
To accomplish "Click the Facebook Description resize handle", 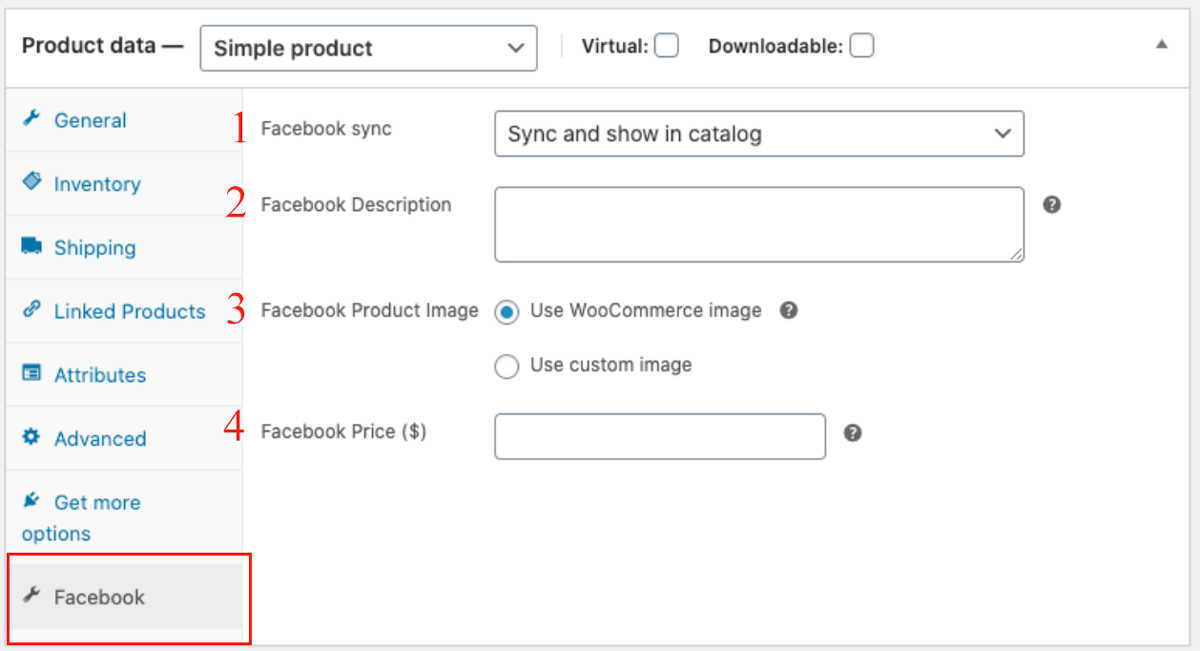I will tap(1016, 254).
